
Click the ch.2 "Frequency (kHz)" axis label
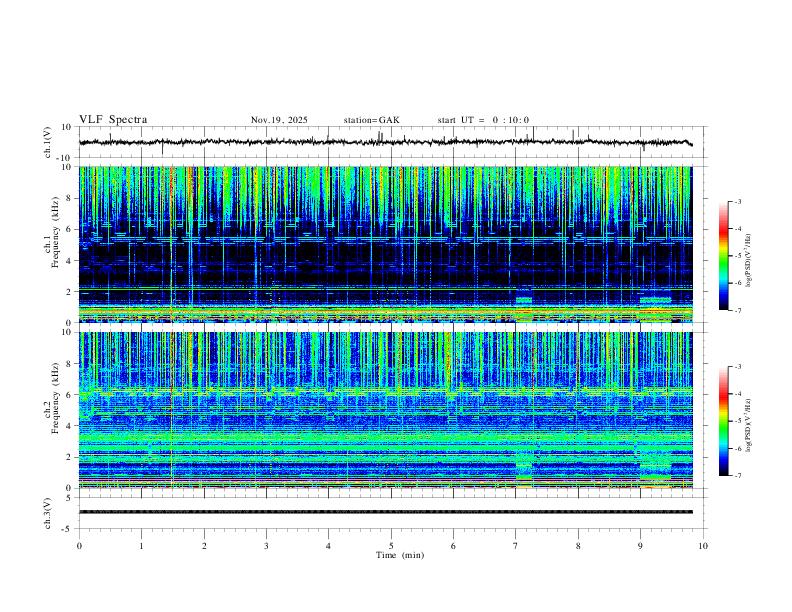point(55,398)
